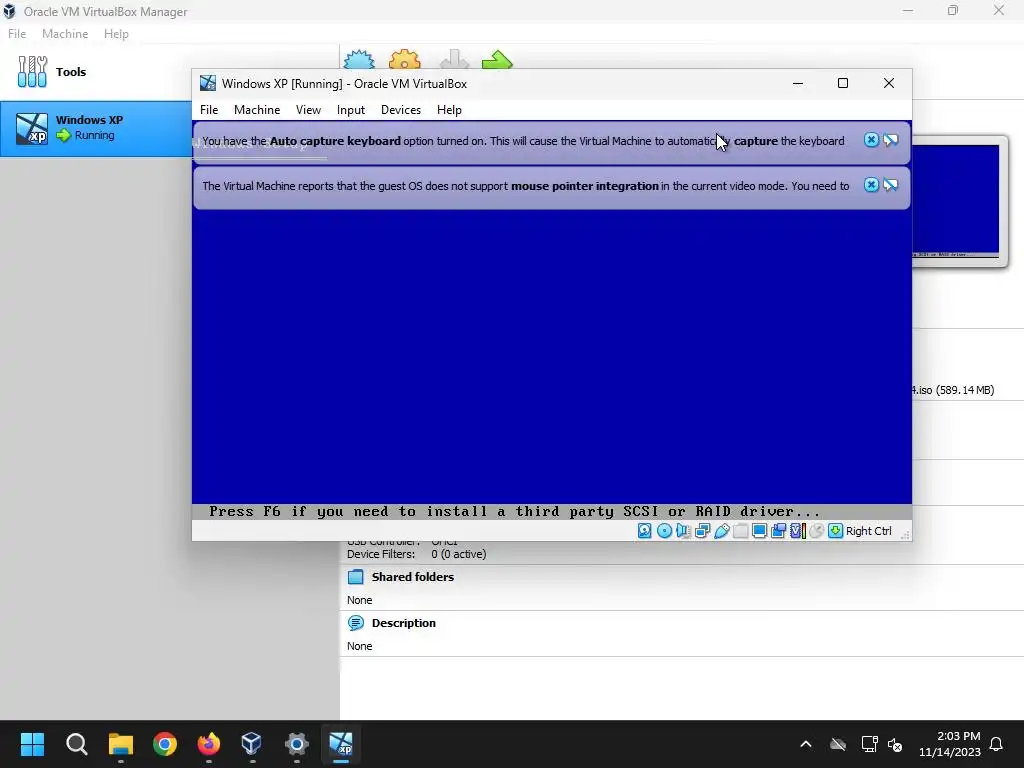Click the Settings gear toolbar icon in Manager
The width and height of the screenshot is (1024, 768).
[x=405, y=59]
